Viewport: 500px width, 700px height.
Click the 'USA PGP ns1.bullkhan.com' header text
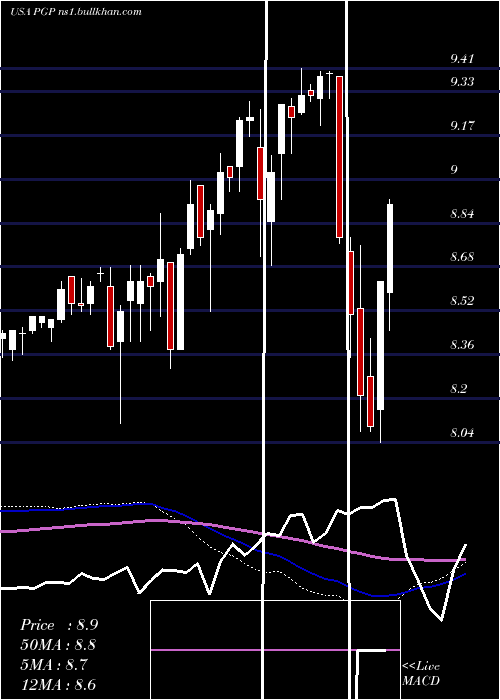76,12
